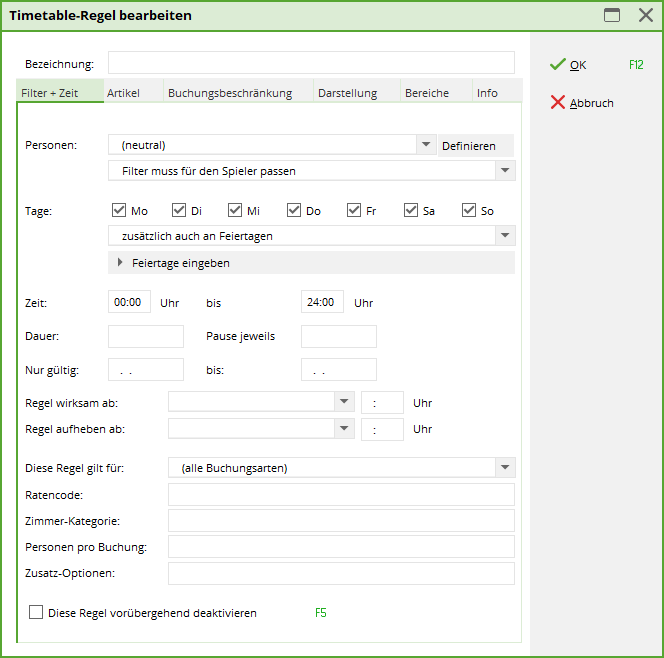Click the Dauer input field
664x658 pixels.
pyautogui.click(x=146, y=336)
